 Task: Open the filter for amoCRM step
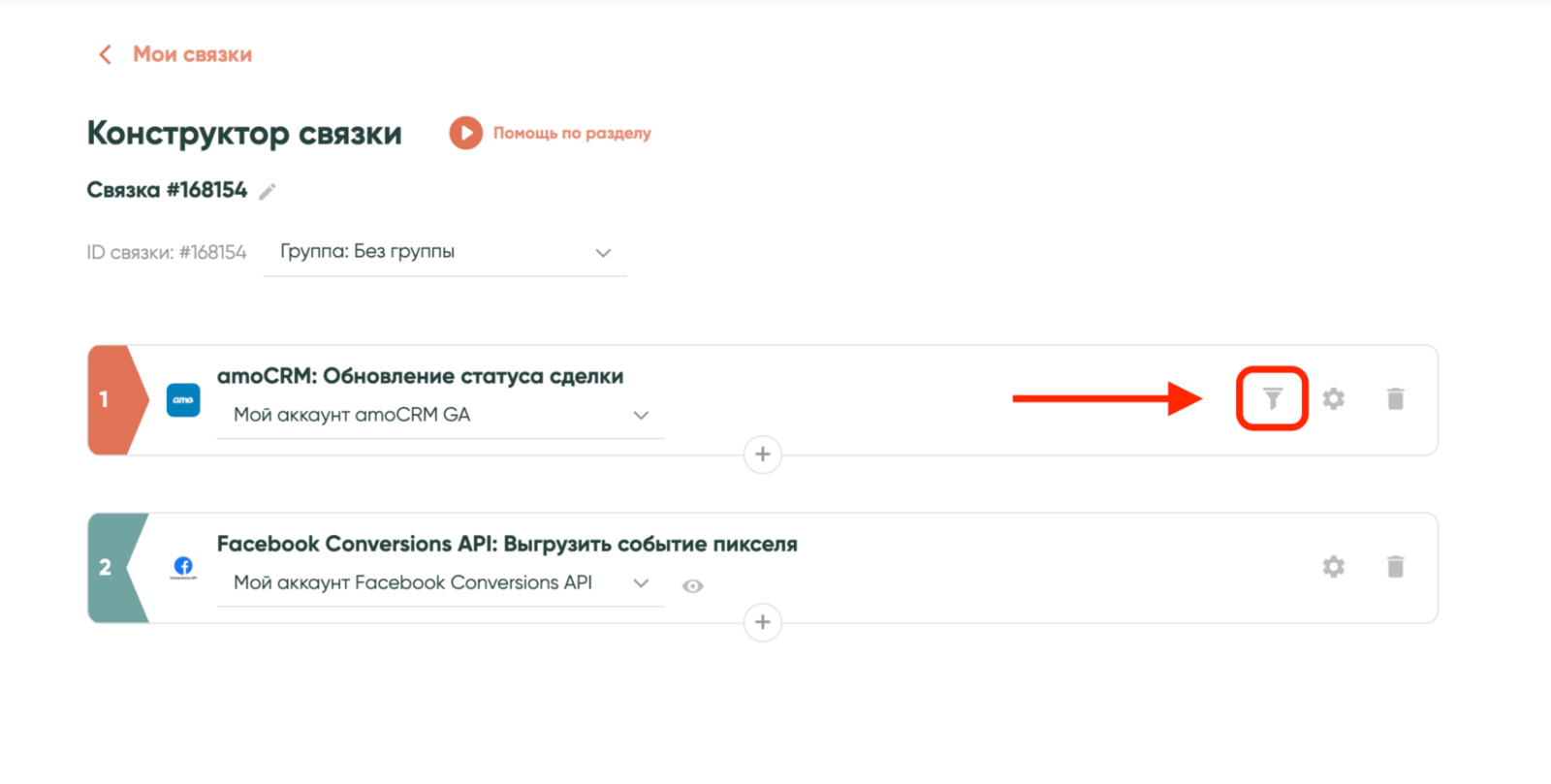coord(1272,398)
